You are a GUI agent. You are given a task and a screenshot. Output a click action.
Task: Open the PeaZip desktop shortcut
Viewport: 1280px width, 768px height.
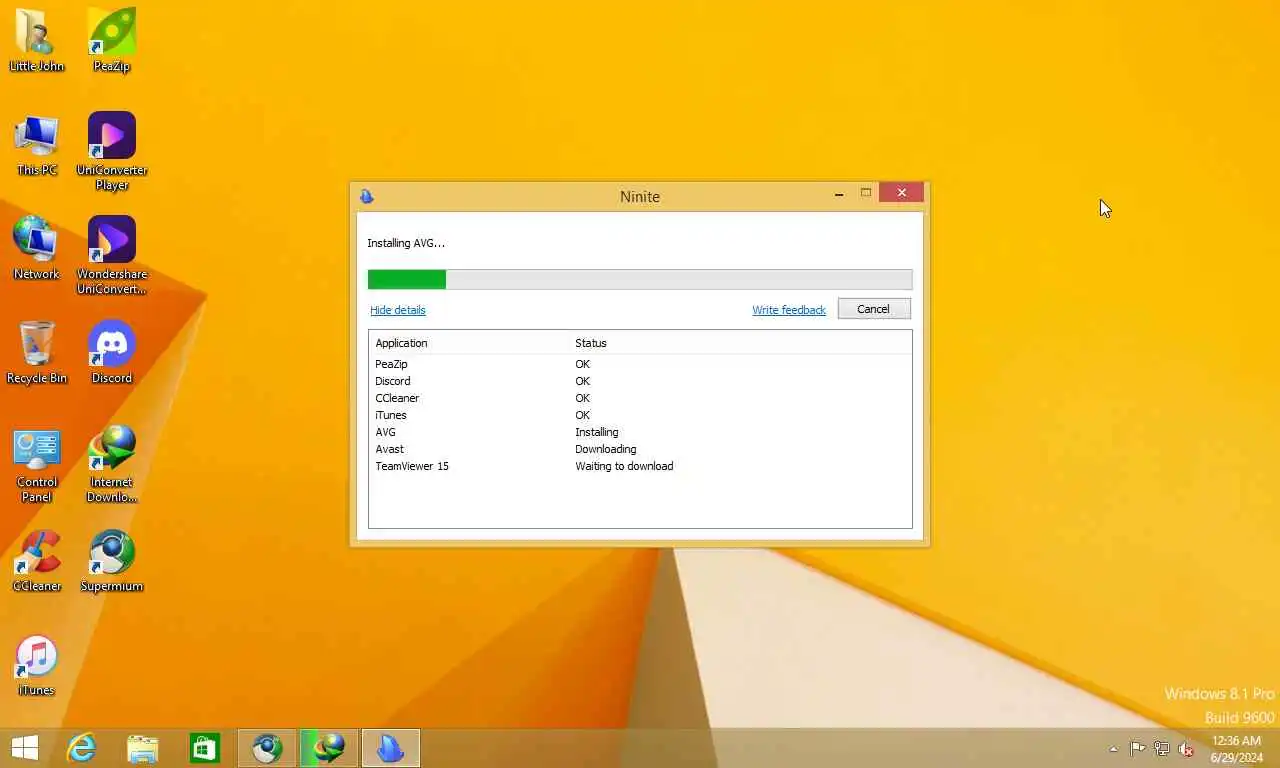112,39
